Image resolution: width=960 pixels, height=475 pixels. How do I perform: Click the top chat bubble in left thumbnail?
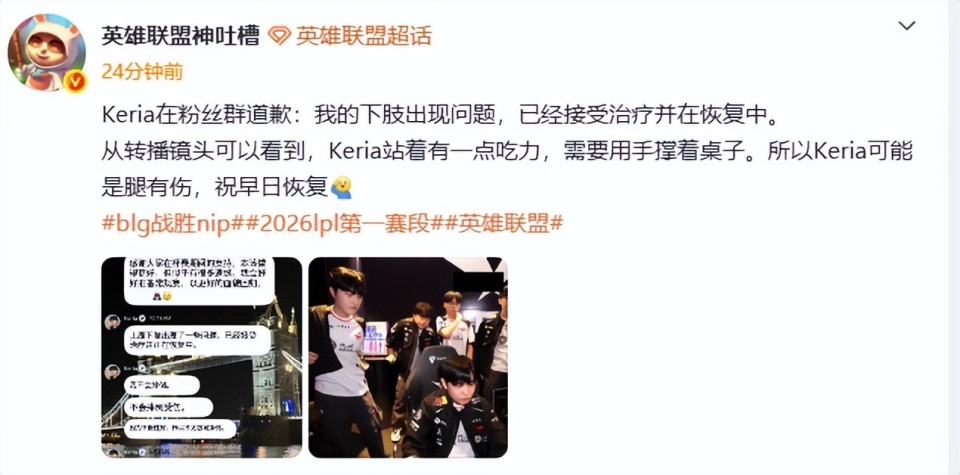tap(198, 280)
